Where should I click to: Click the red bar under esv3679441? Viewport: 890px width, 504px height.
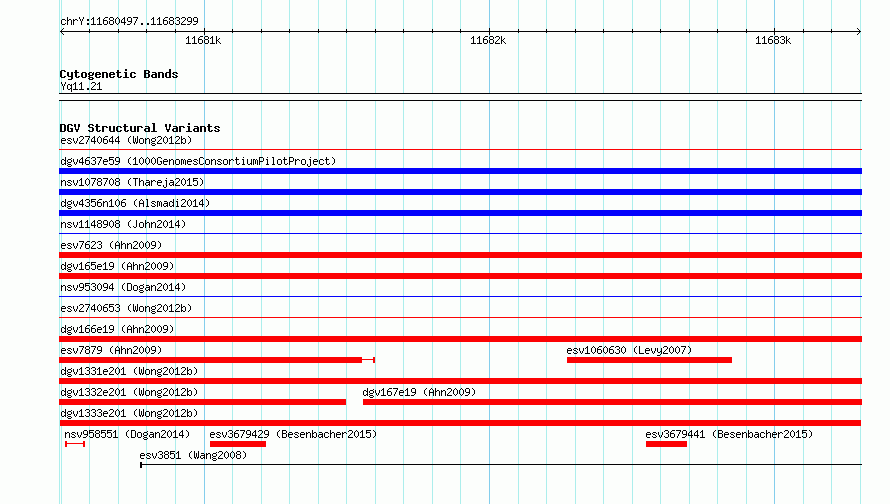coord(666,444)
